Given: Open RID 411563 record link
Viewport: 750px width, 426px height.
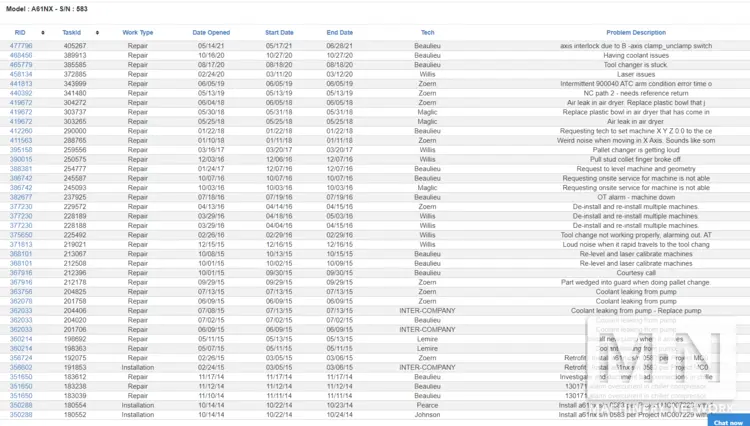Looking at the screenshot, I should click(x=21, y=141).
